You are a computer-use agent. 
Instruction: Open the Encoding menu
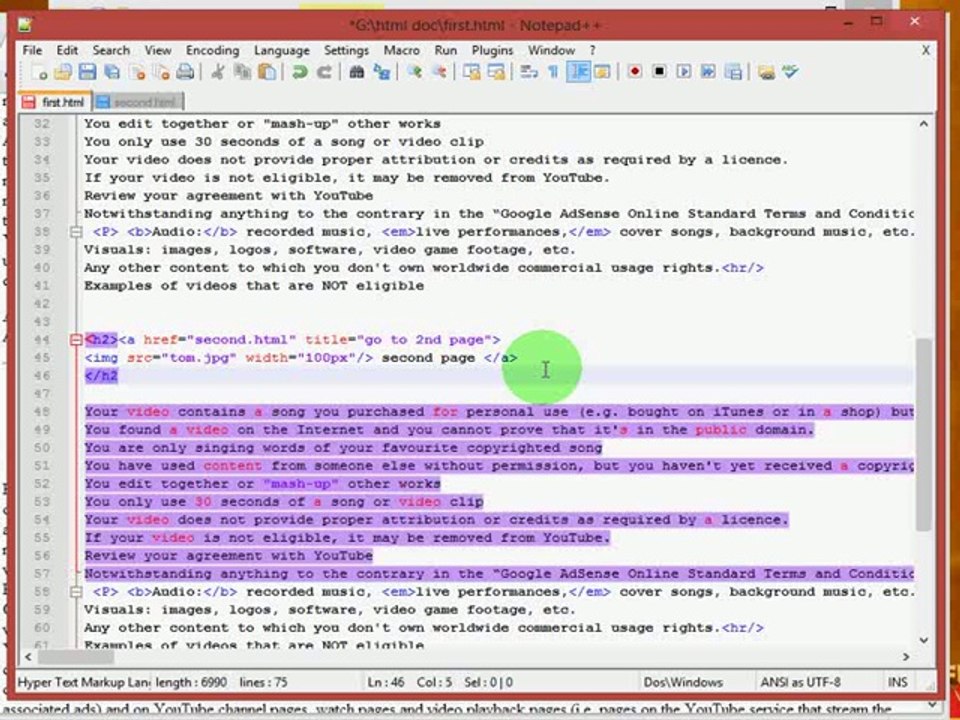(x=212, y=50)
